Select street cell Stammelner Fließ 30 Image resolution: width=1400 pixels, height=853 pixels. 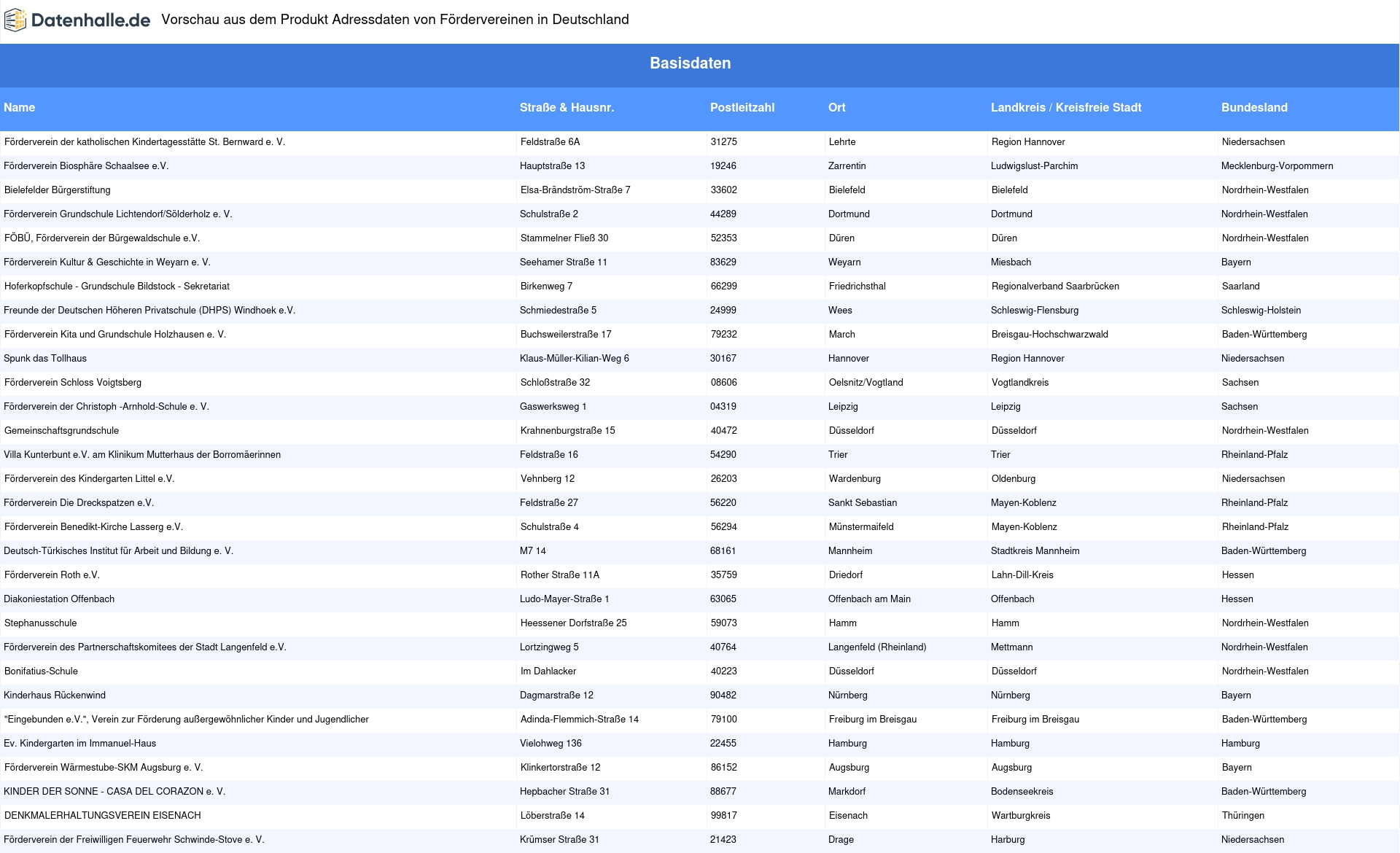tap(564, 238)
